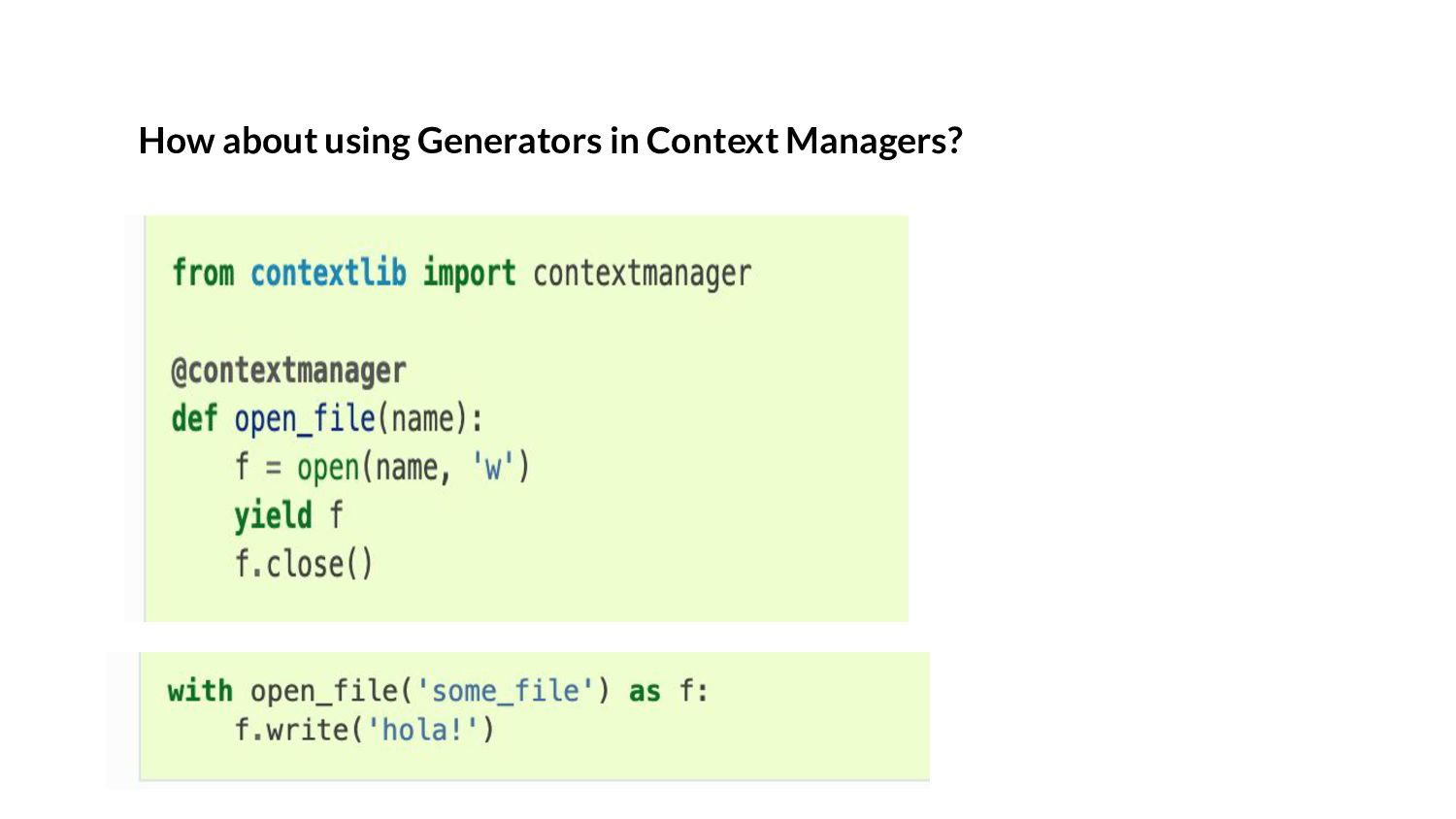This screenshot has width=1456, height=819.
Task: Click the @contextmanager decorator line
Action: [x=288, y=371]
